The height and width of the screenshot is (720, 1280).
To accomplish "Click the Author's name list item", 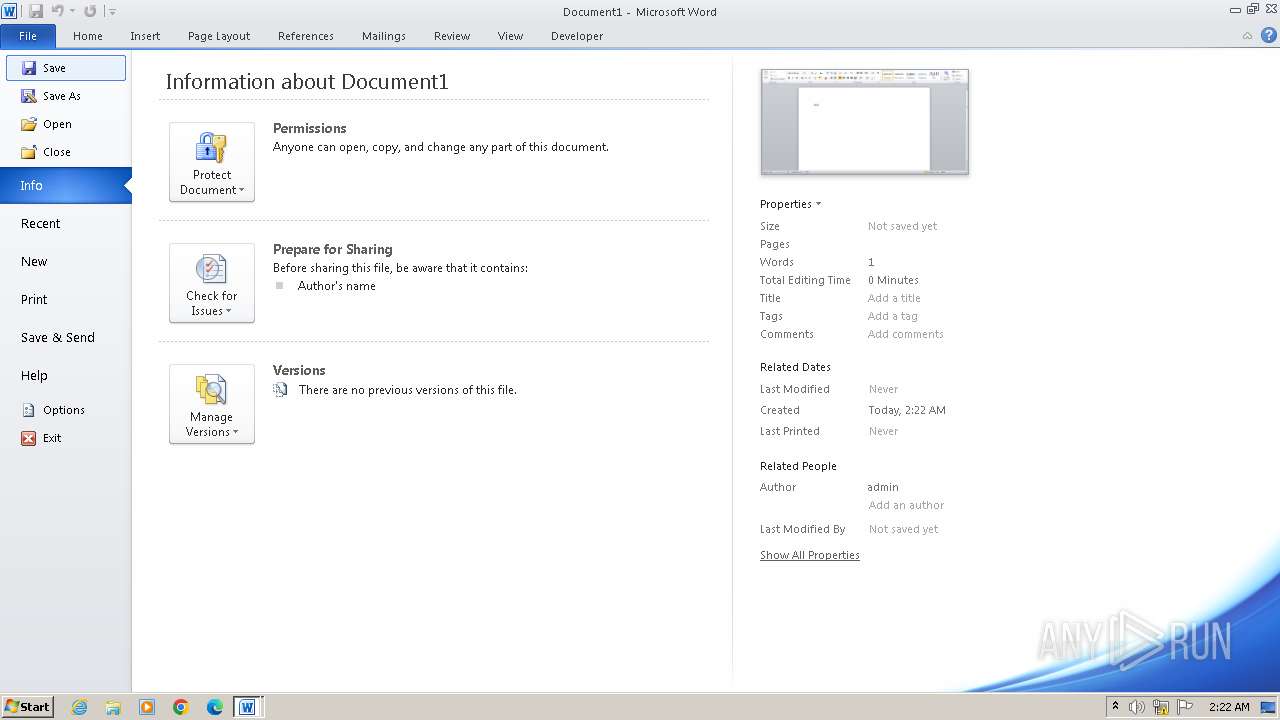I will pos(337,286).
